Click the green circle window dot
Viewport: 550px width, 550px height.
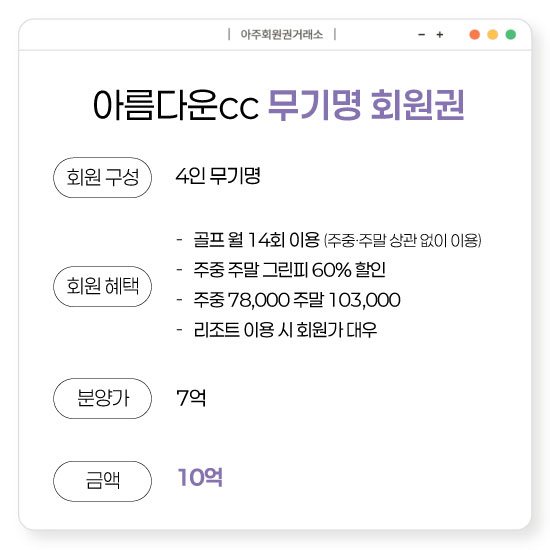click(x=511, y=35)
